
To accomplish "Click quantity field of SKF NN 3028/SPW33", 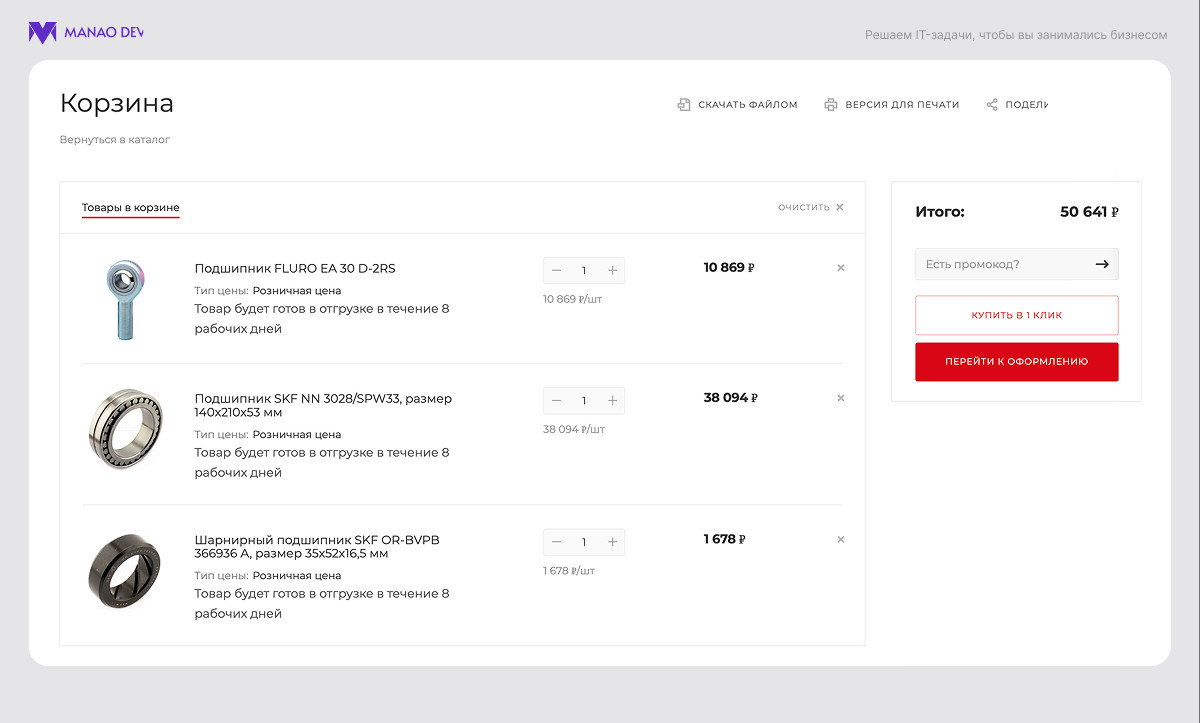I will point(585,400).
